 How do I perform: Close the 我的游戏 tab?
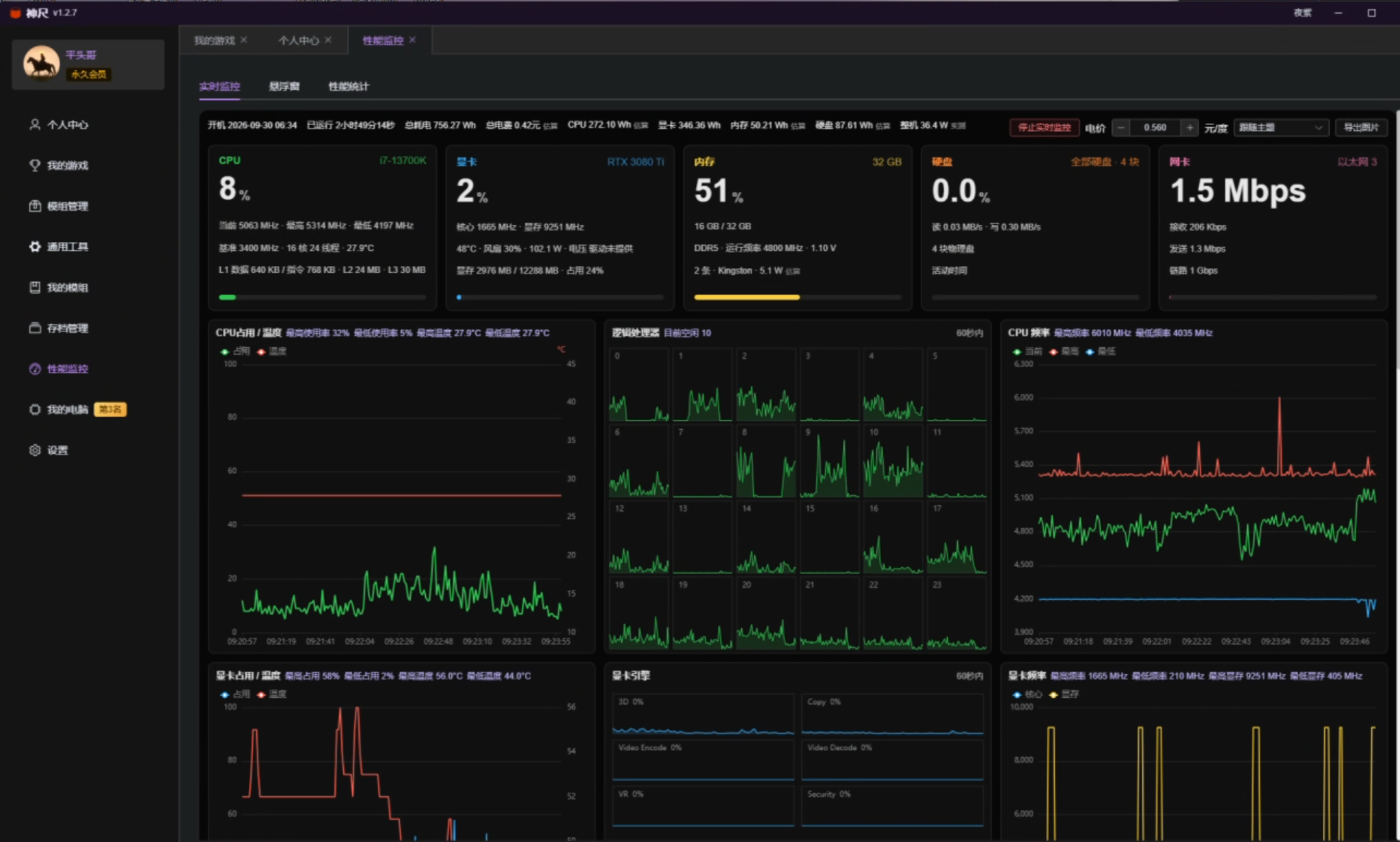point(244,40)
